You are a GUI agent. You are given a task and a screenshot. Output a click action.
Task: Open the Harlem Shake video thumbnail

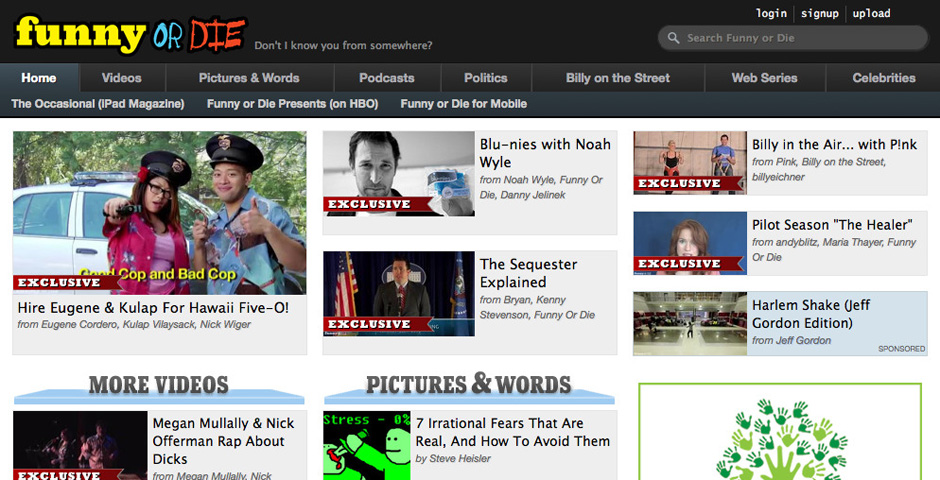coord(690,324)
